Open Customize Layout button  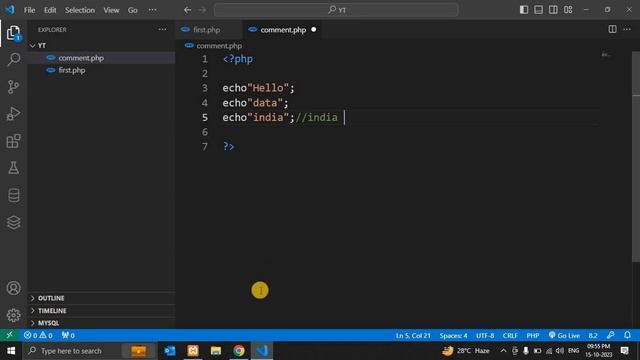(x=568, y=10)
